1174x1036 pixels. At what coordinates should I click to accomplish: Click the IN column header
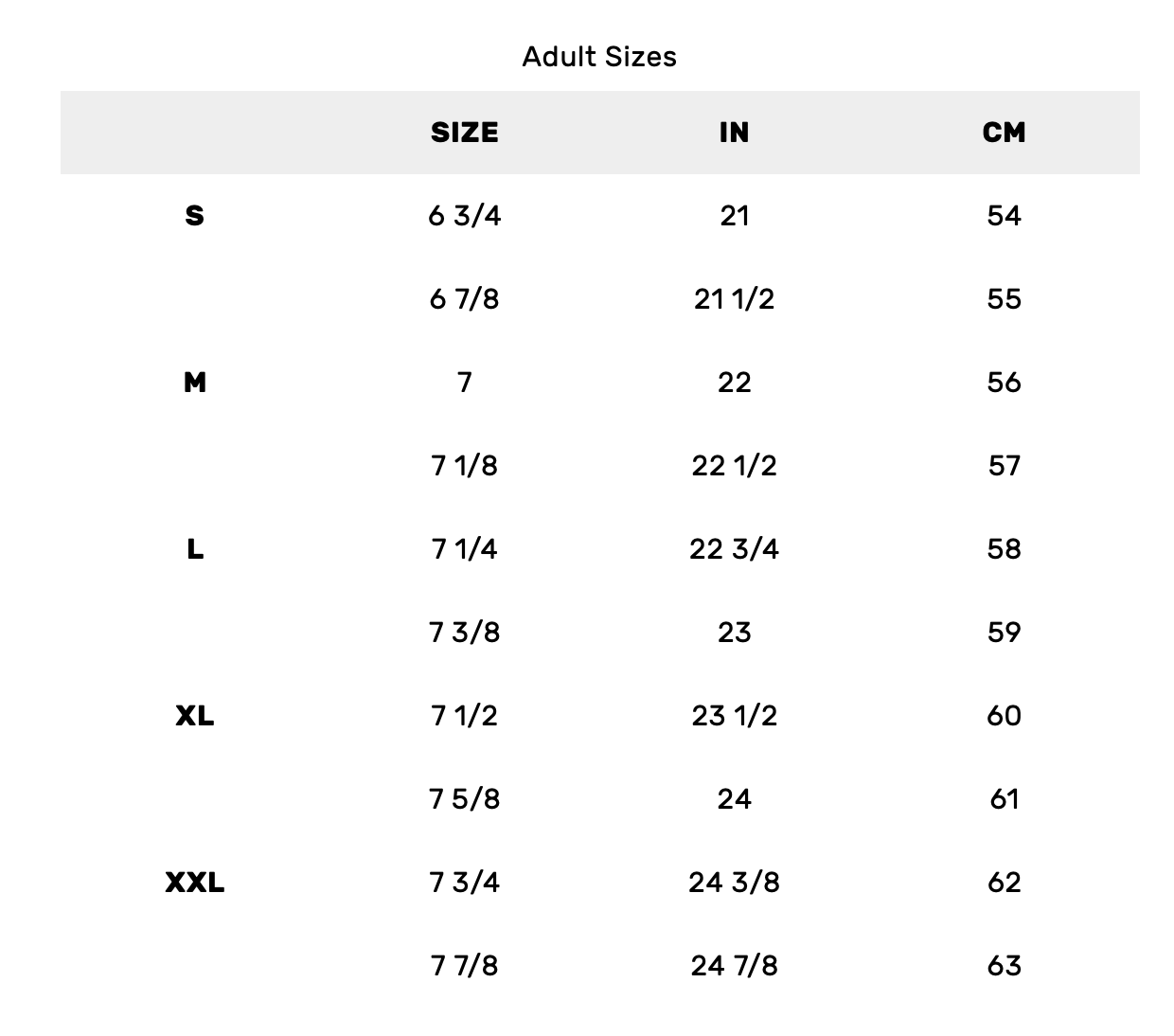pyautogui.click(x=734, y=133)
